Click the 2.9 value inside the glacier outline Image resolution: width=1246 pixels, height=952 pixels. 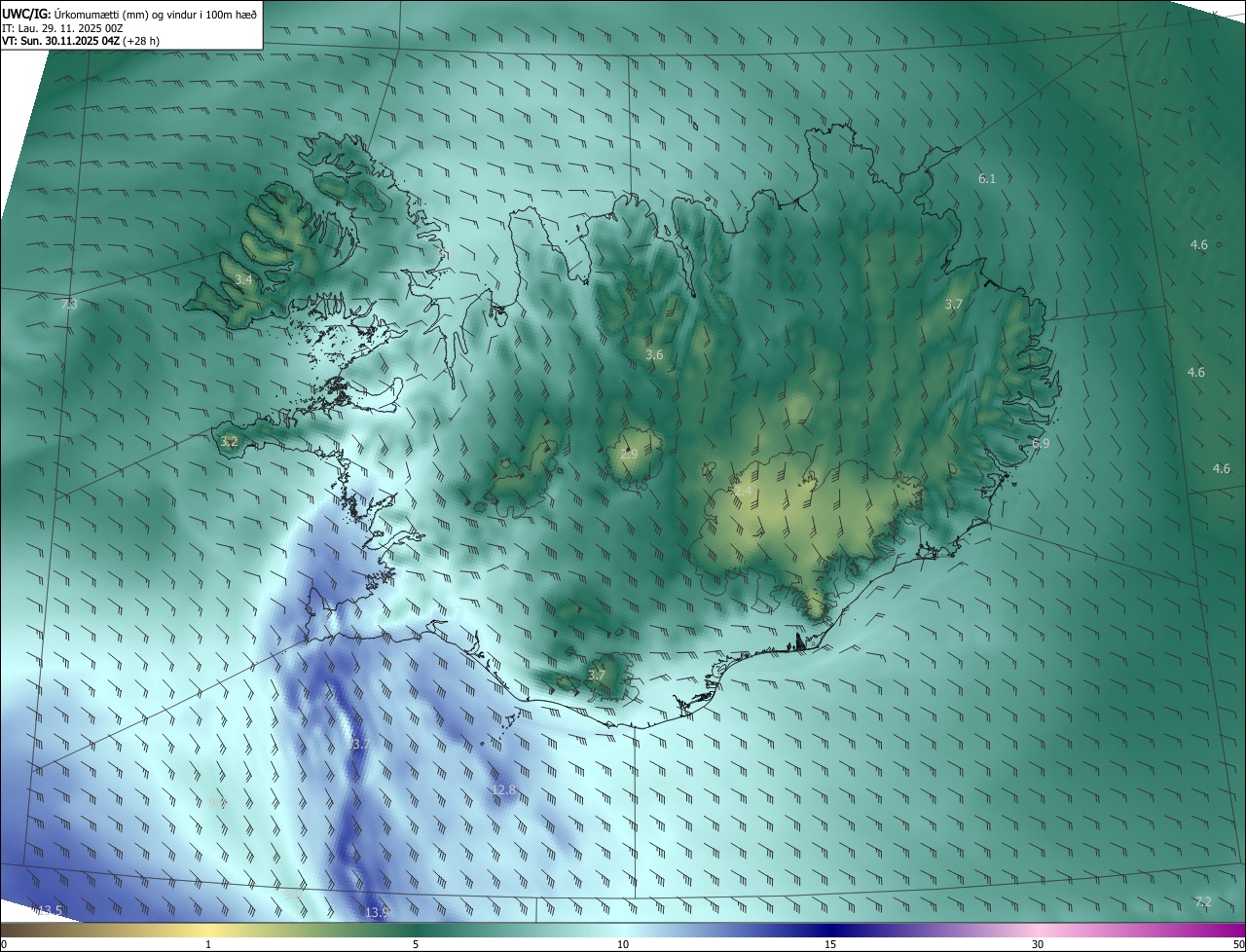pyautogui.click(x=629, y=455)
